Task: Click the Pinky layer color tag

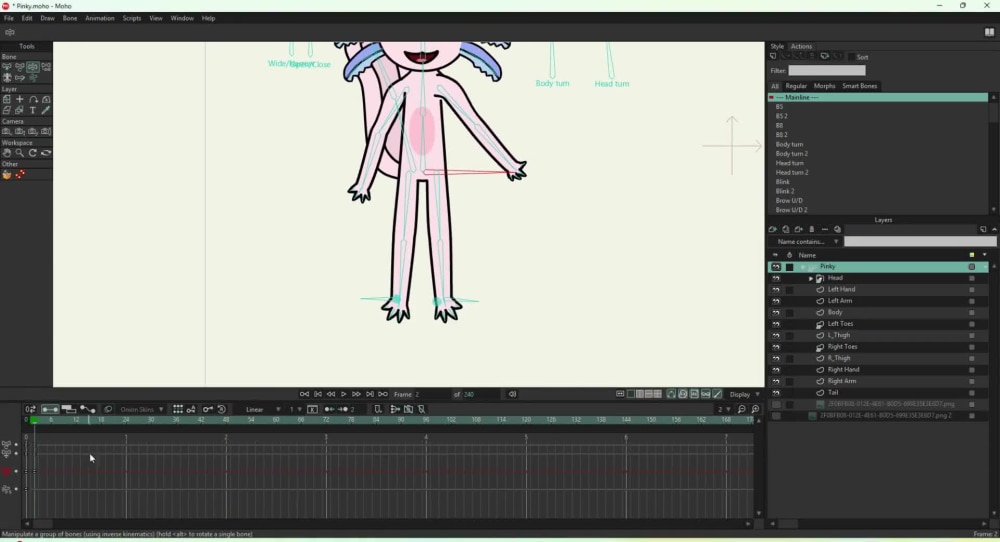Action: [972, 267]
